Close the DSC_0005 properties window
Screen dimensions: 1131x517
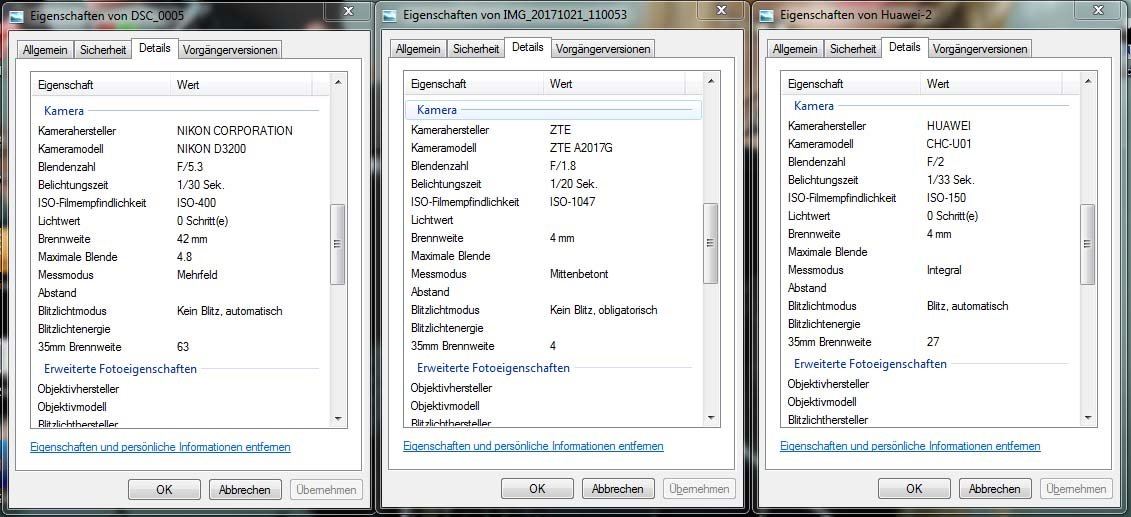click(348, 10)
